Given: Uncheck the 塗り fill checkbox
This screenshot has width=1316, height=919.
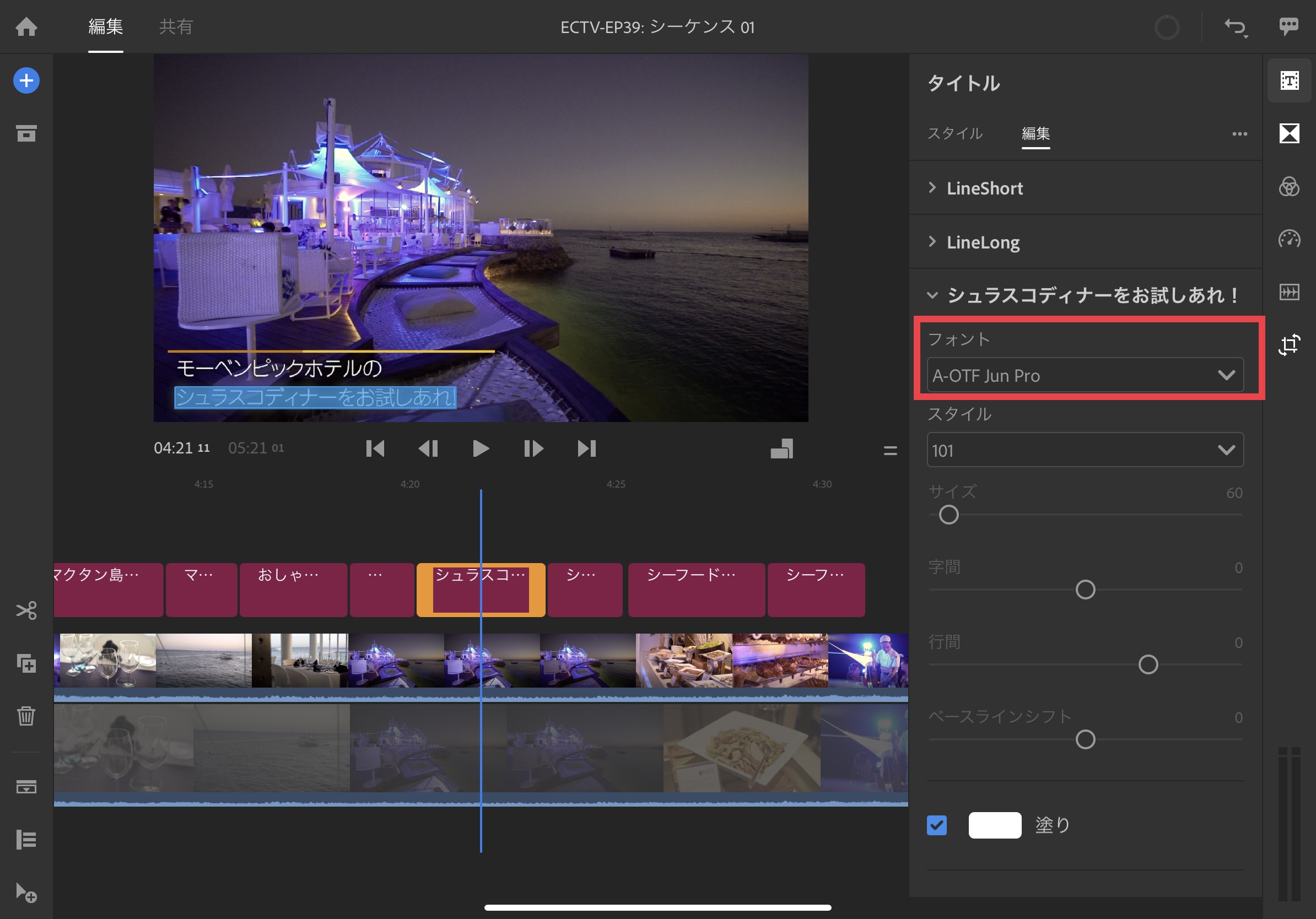Looking at the screenshot, I should 936,825.
